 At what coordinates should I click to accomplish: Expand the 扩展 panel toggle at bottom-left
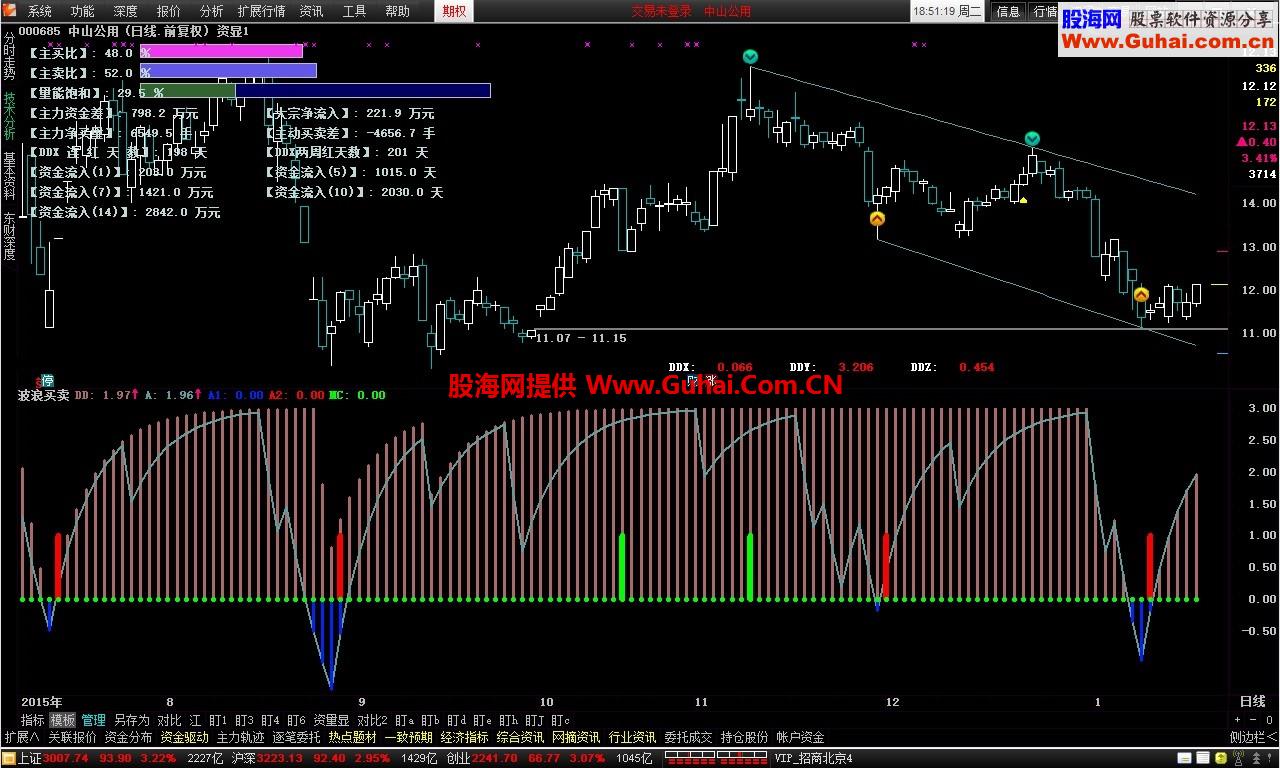click(x=22, y=737)
